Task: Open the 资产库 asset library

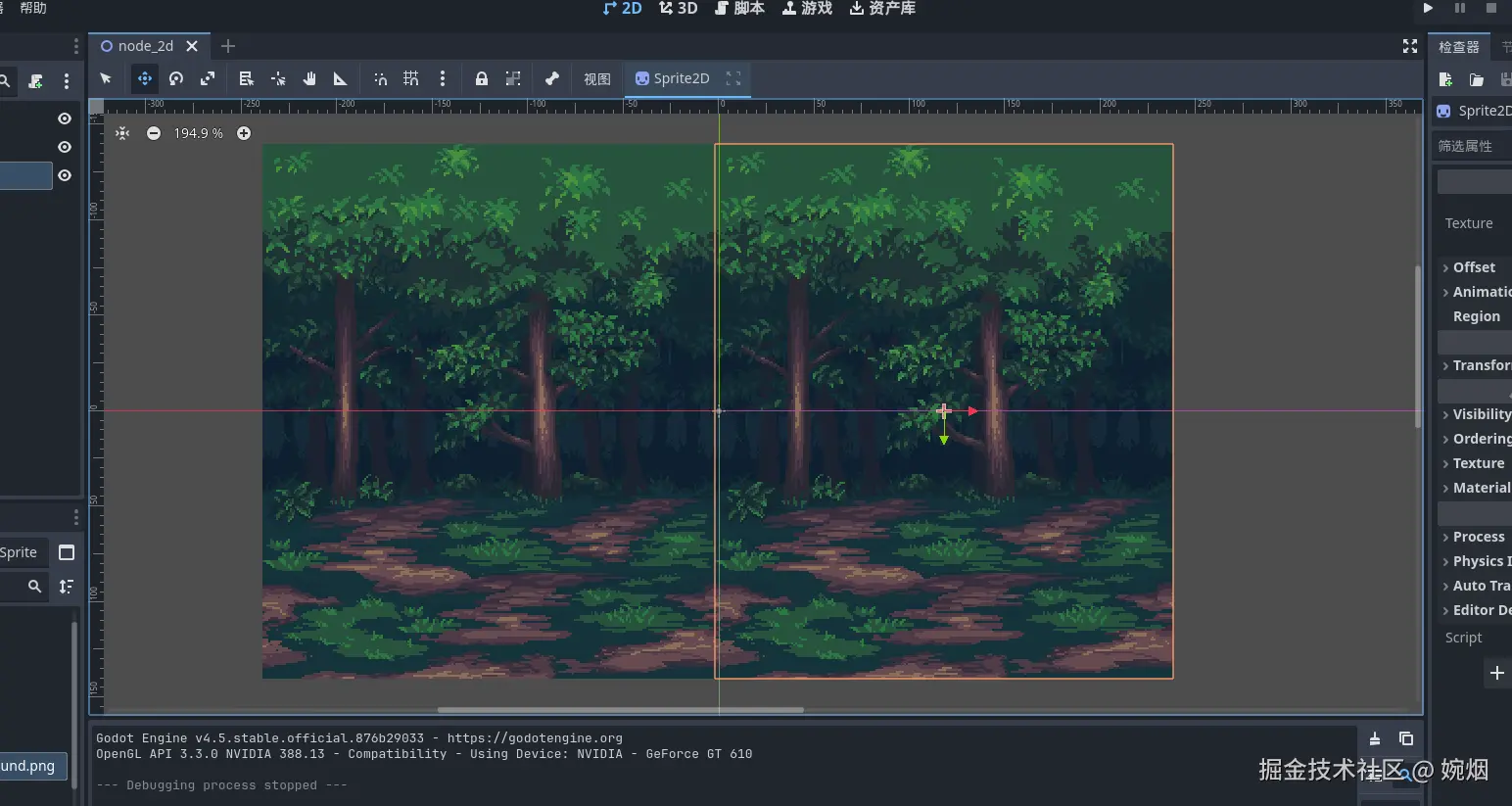Action: tap(883, 8)
